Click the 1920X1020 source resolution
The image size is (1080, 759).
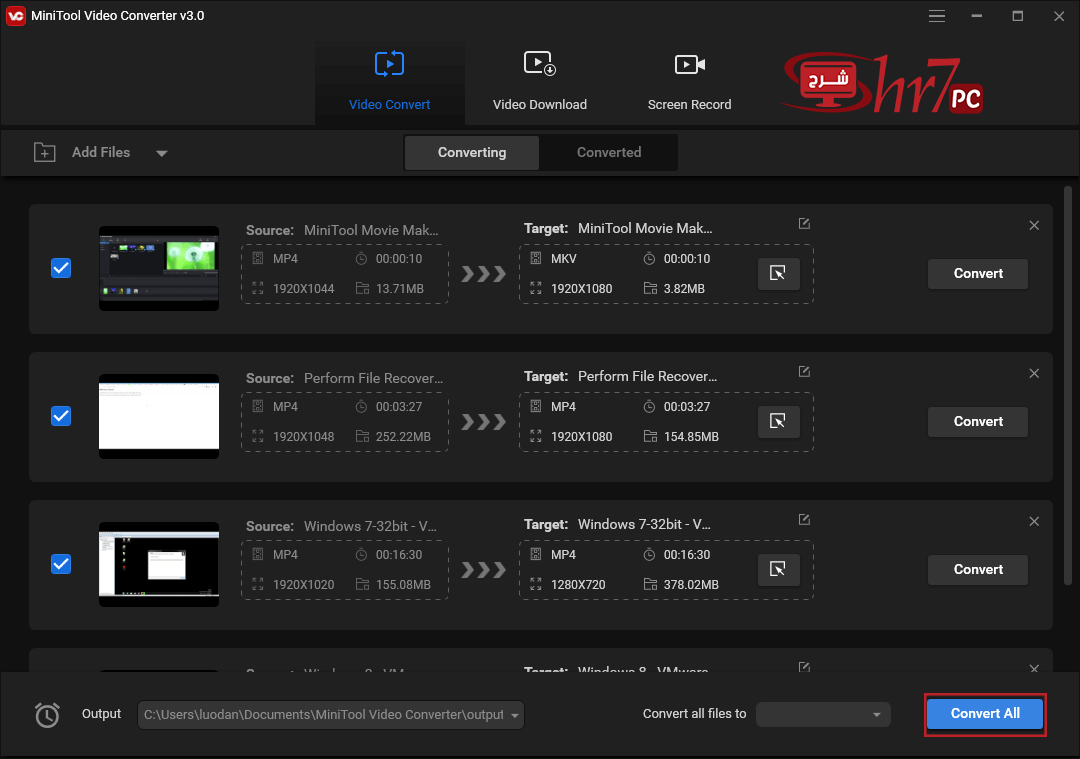coord(303,585)
